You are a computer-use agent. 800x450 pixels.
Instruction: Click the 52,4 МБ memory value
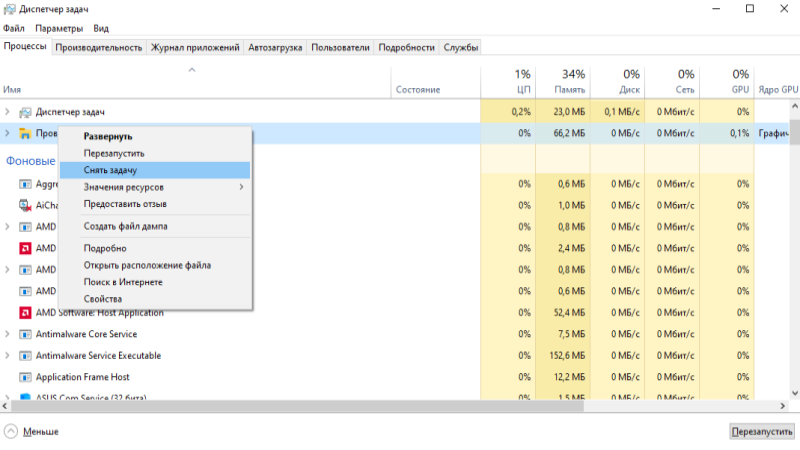[569, 313]
